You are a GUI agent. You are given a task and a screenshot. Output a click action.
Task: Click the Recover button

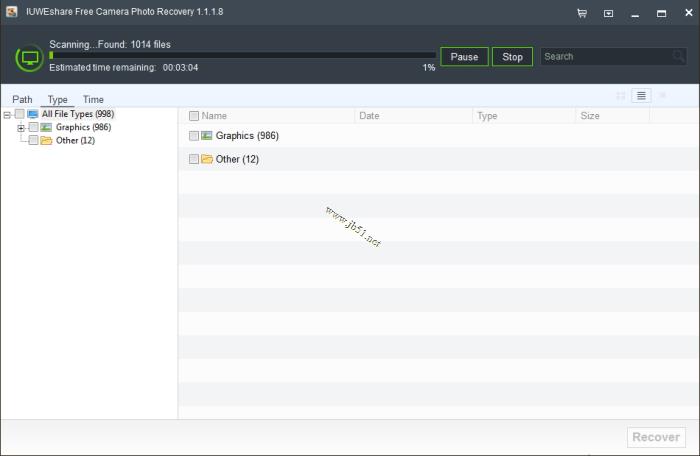(x=656, y=437)
